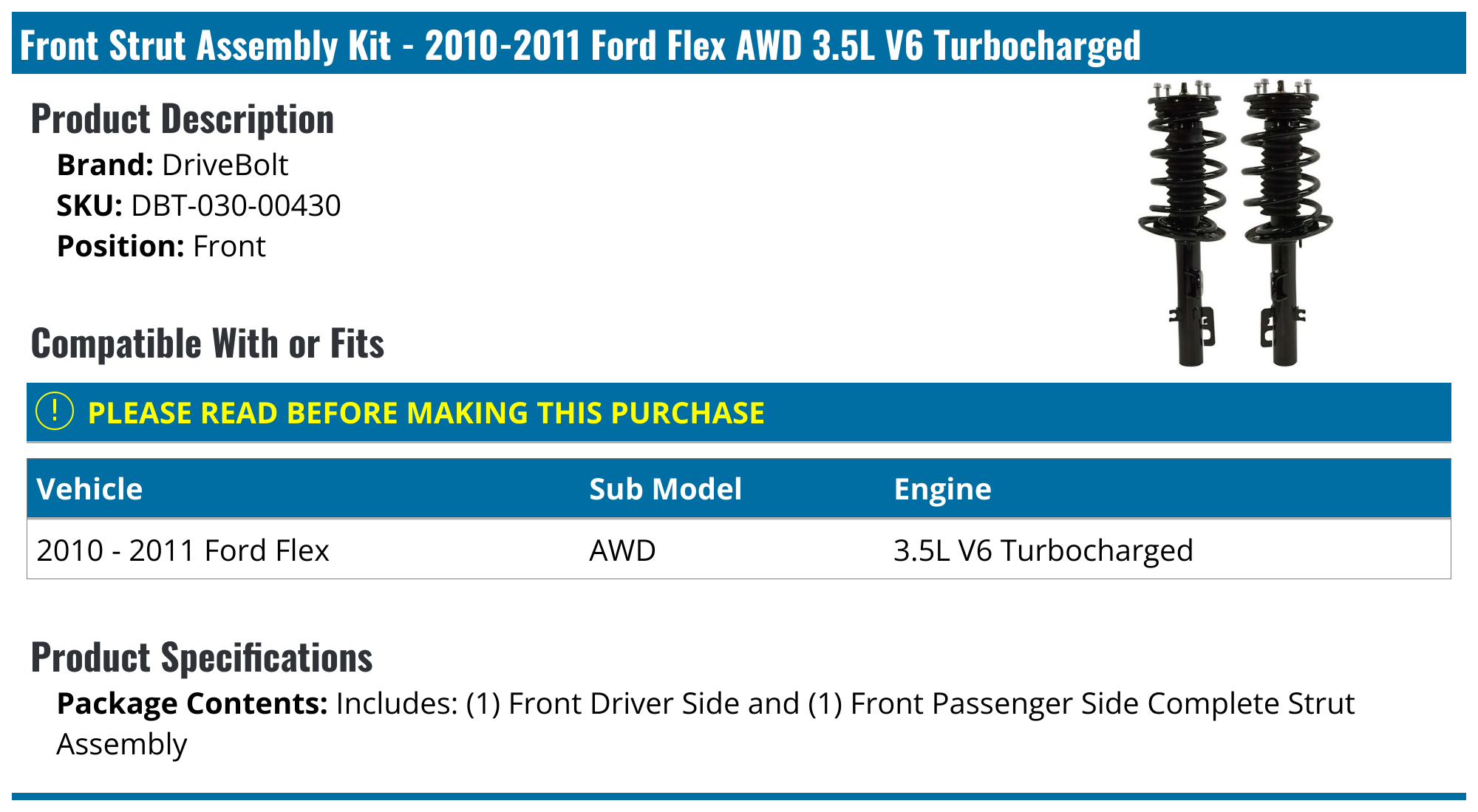Click the yellow exclamation warning icon
This screenshot has height=812, width=1478.
[55, 412]
